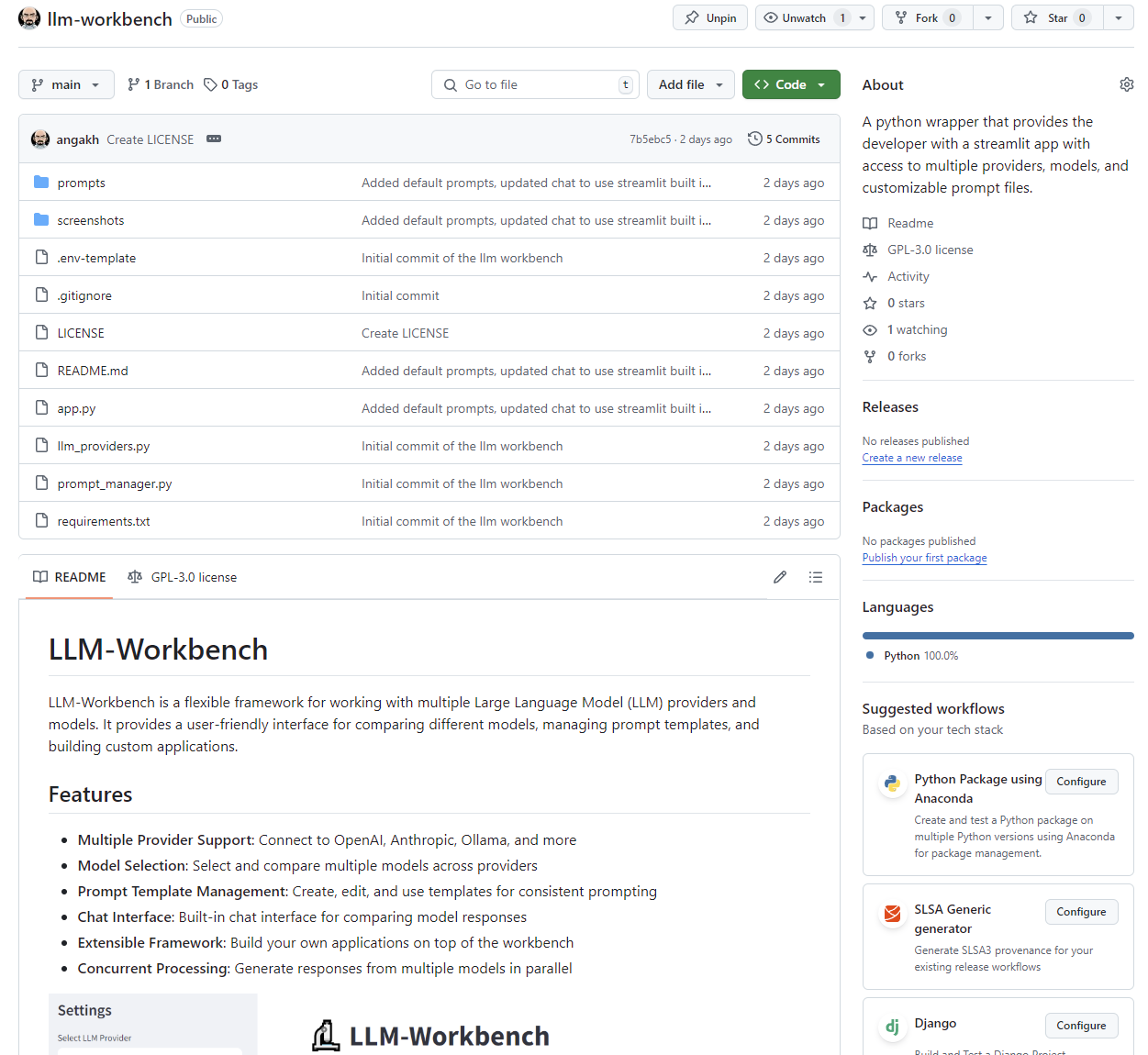This screenshot has height=1055, width=1148.
Task: Configure the Django workflow
Action: [x=1081, y=1026]
